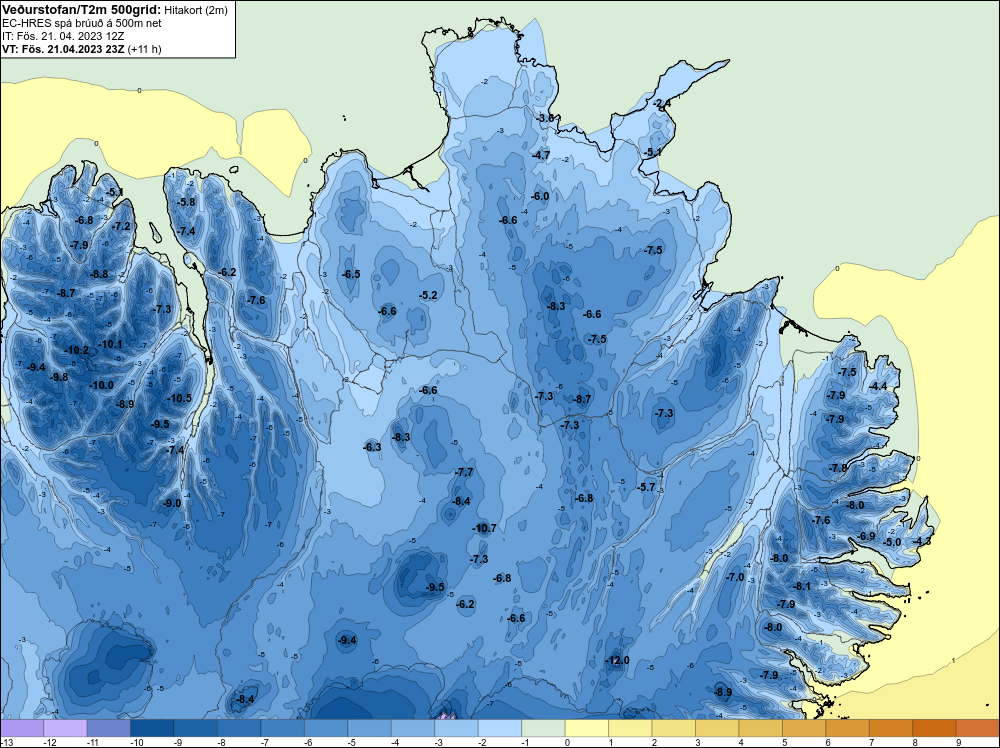Select the -10.0 temperature label
The image size is (1000, 748).
click(101, 385)
